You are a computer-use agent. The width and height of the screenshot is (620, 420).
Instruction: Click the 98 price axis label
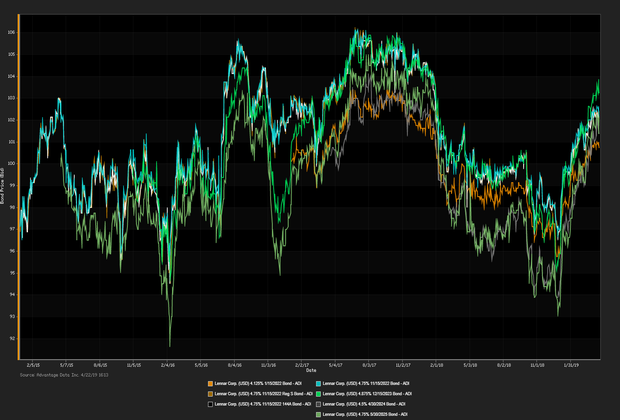coord(12,207)
